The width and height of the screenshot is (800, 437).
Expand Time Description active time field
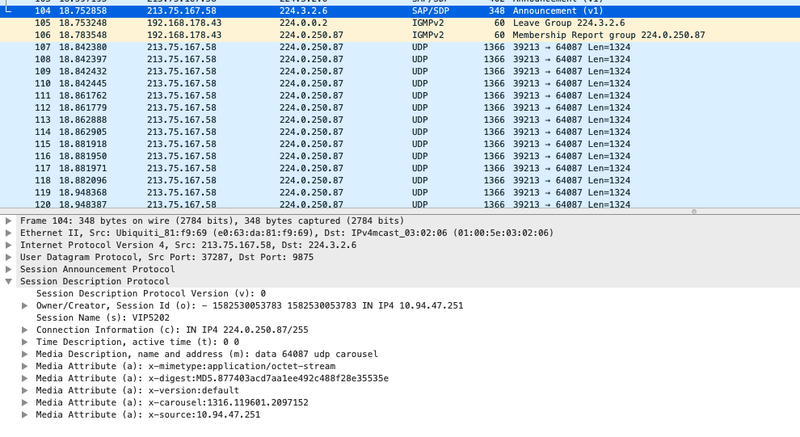coord(24,342)
